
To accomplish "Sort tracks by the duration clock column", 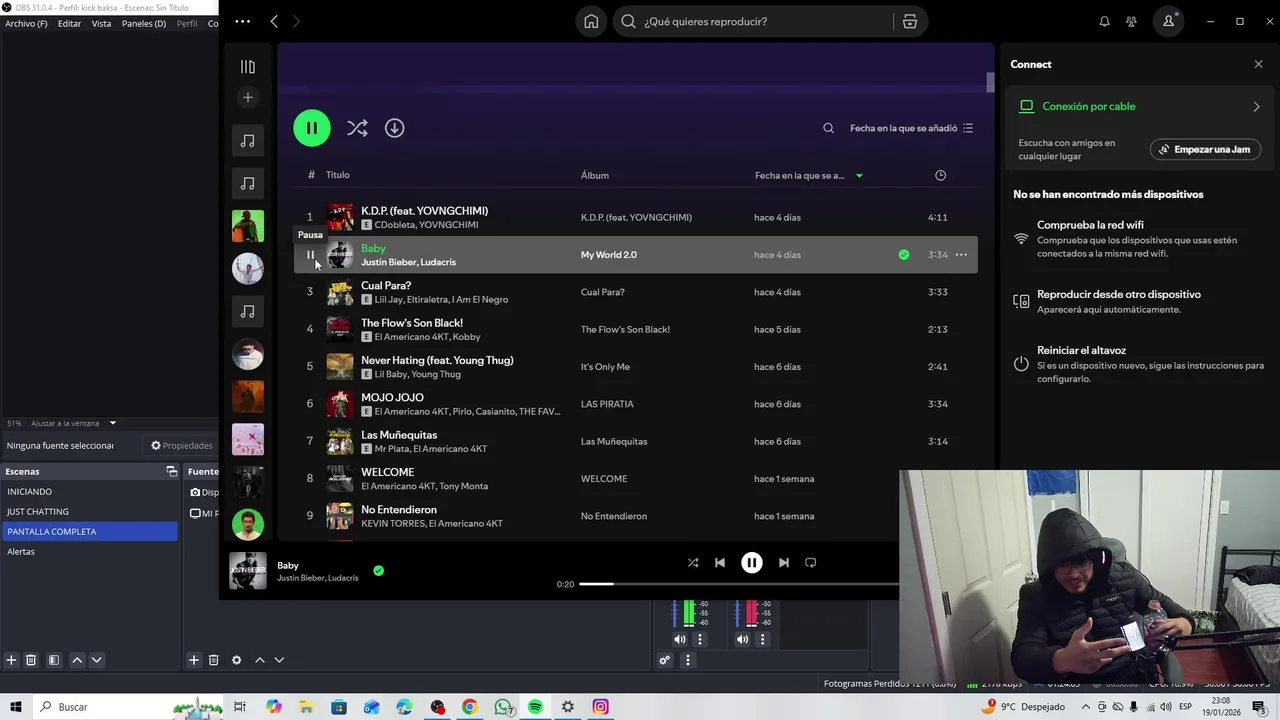I will (940, 175).
